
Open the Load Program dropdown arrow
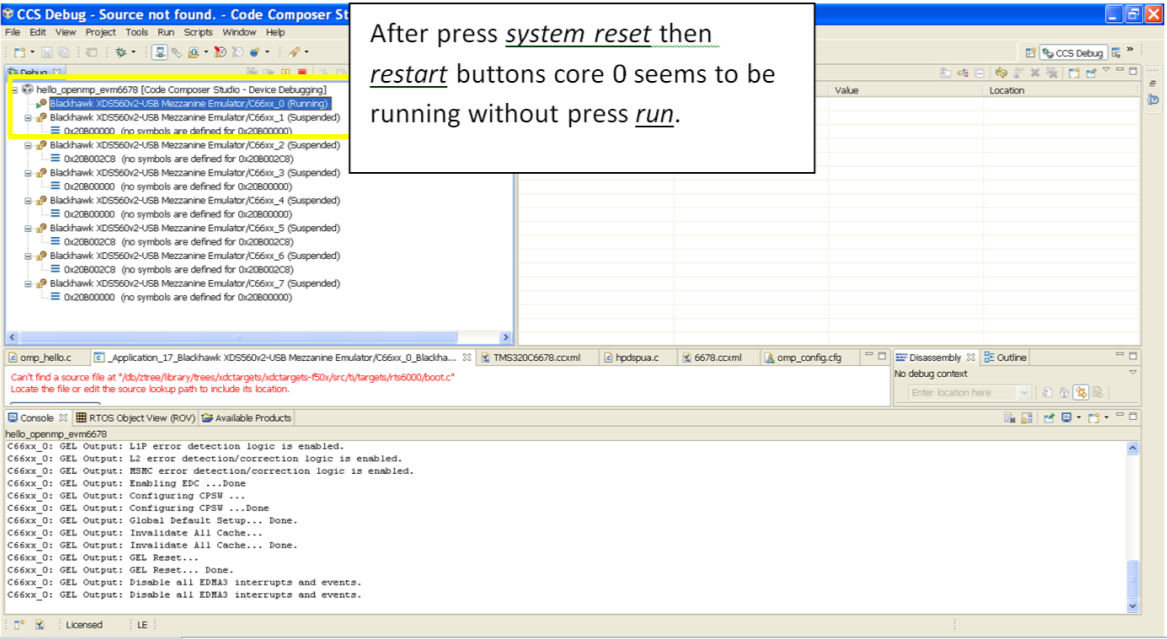205,52
